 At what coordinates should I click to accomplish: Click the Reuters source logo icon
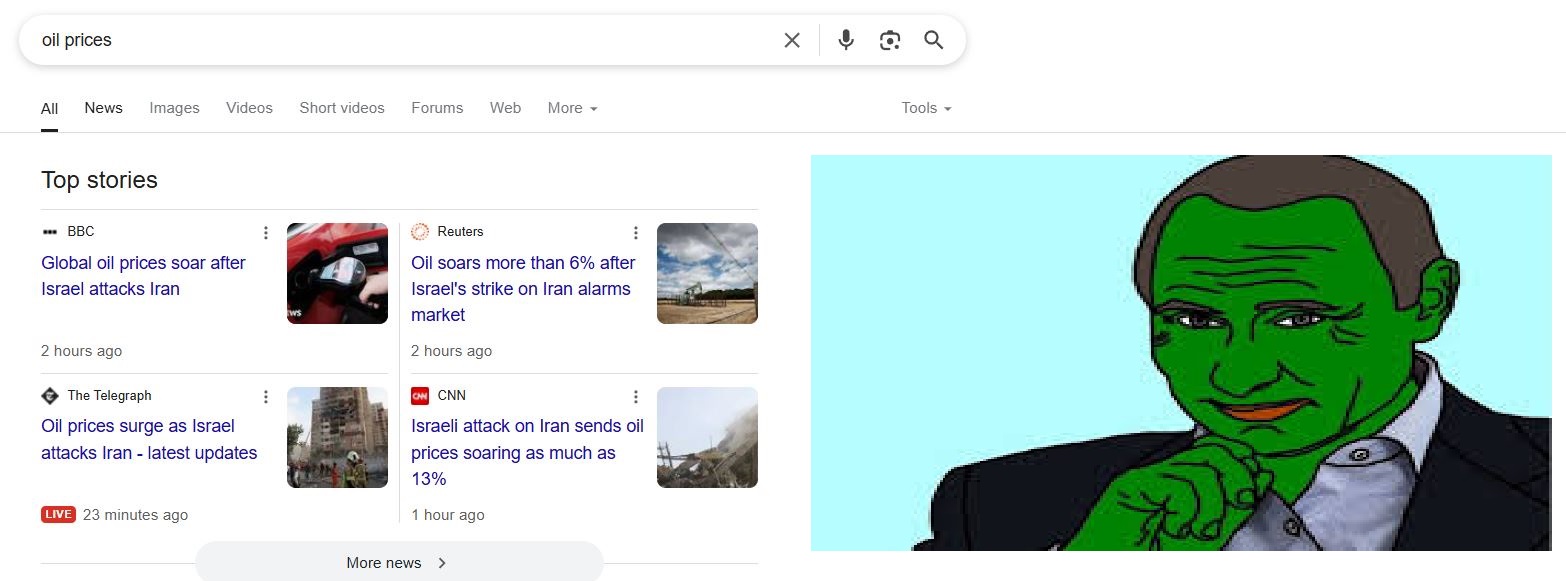click(x=420, y=232)
